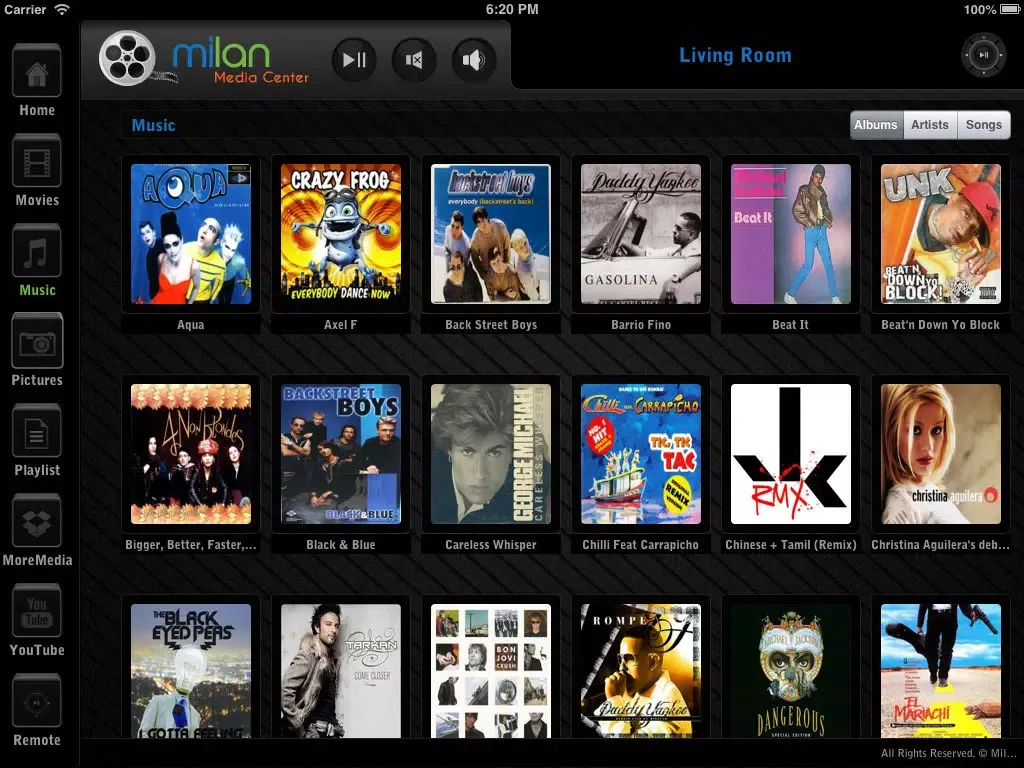Open the Black & Blue album cover
This screenshot has width=1024, height=768.
[341, 454]
